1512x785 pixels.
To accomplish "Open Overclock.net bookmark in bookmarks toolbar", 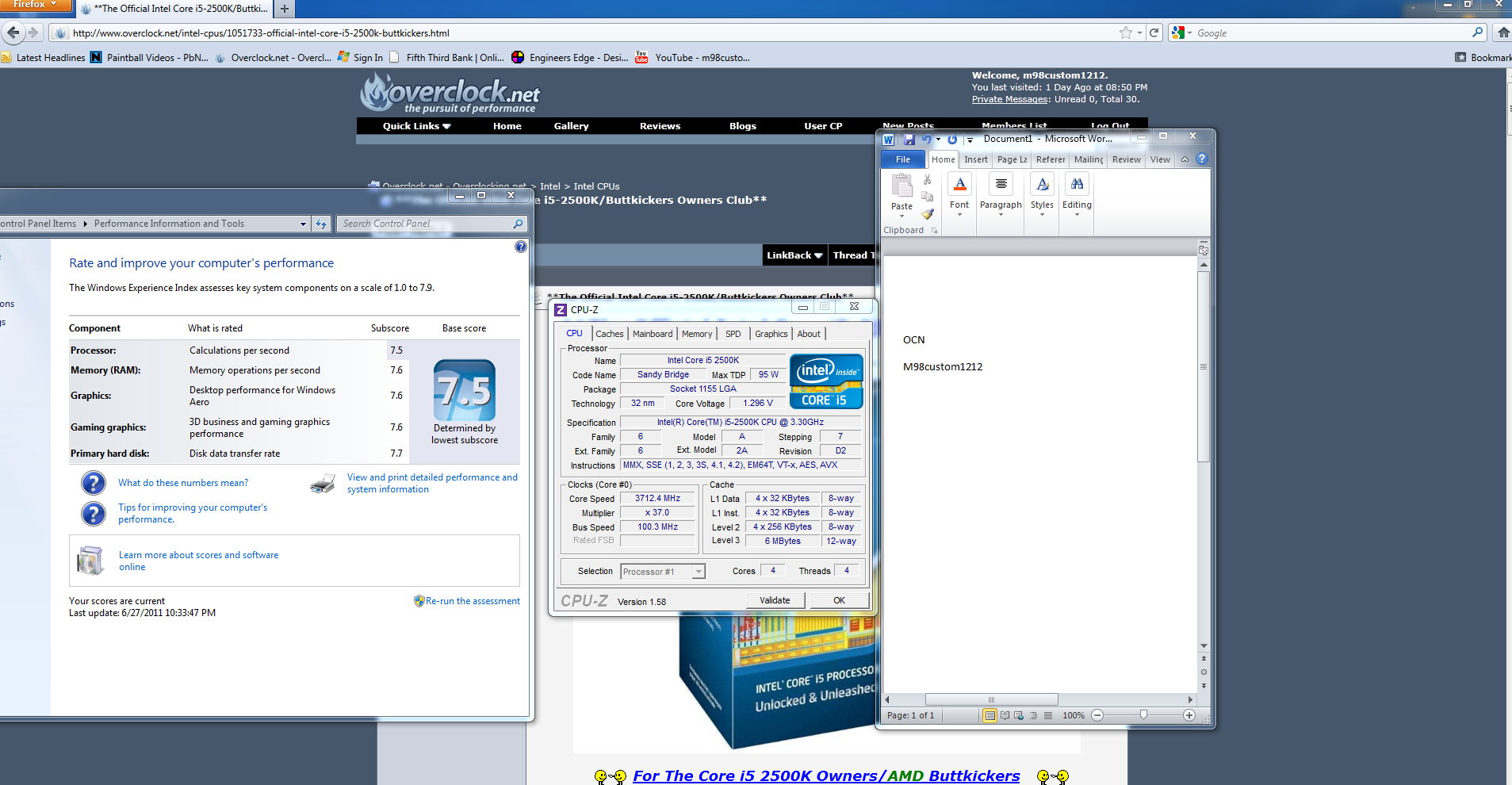I will (274, 57).
